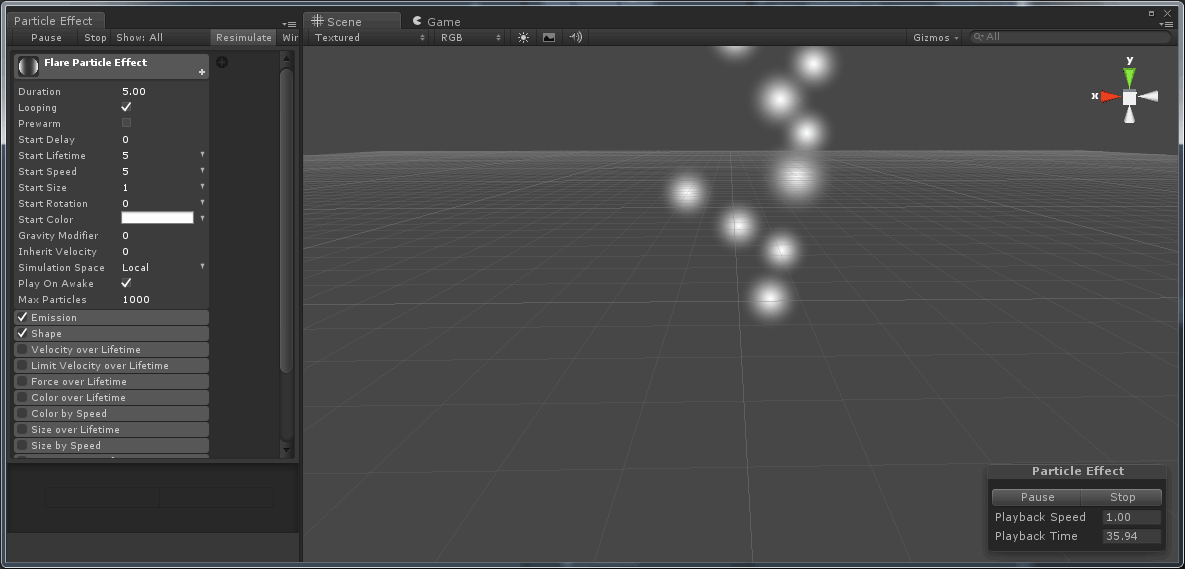This screenshot has width=1185, height=569.
Task: Switch to the Game tab
Action: (437, 21)
